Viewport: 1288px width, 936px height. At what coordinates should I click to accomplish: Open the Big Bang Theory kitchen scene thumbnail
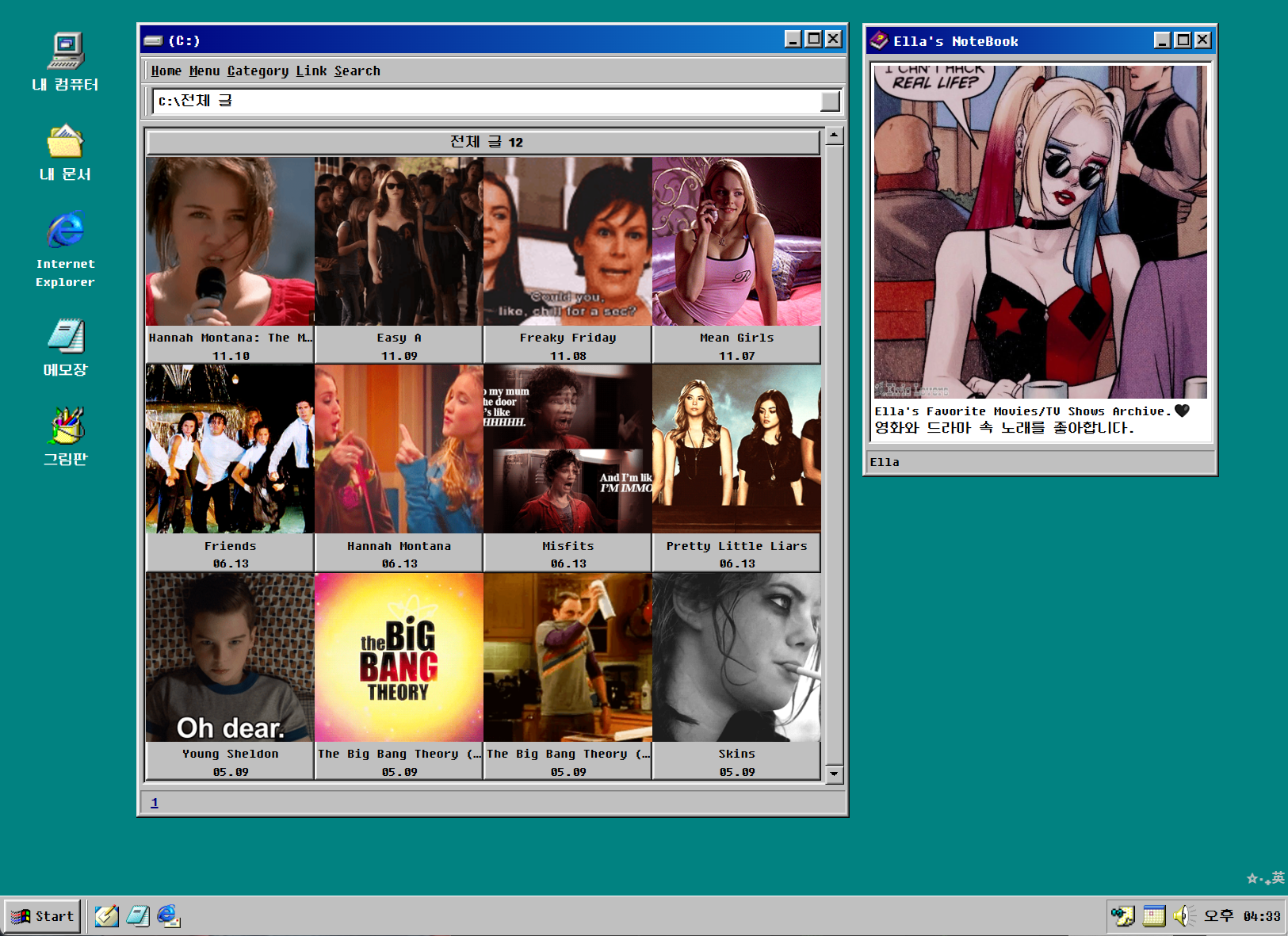click(568, 657)
